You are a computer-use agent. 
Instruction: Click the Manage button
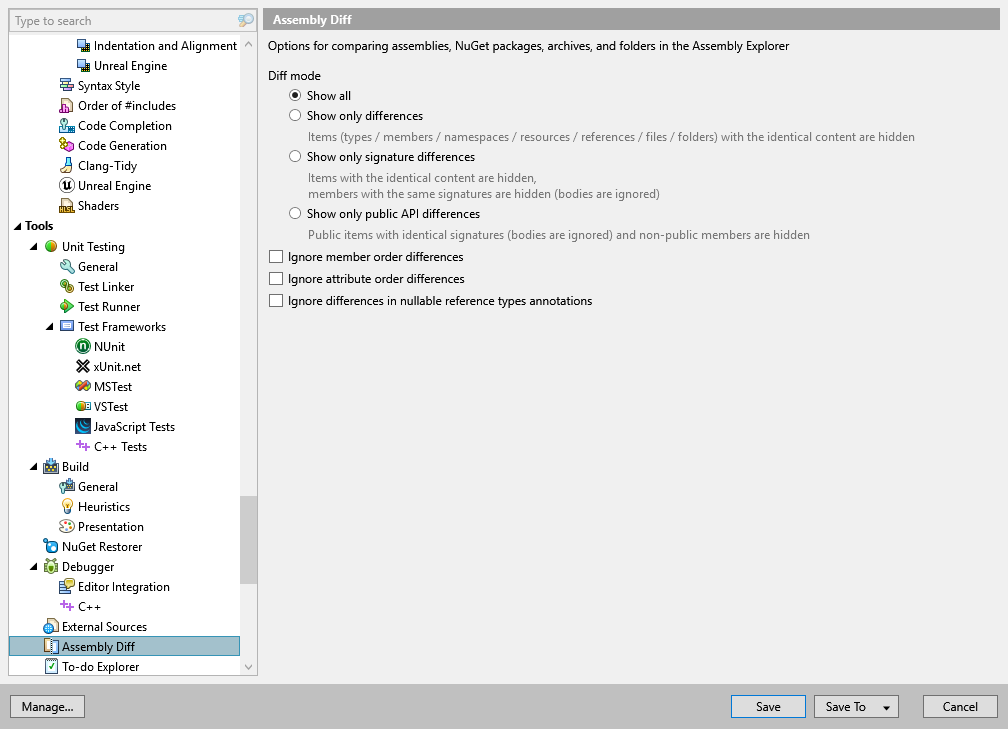click(46, 706)
